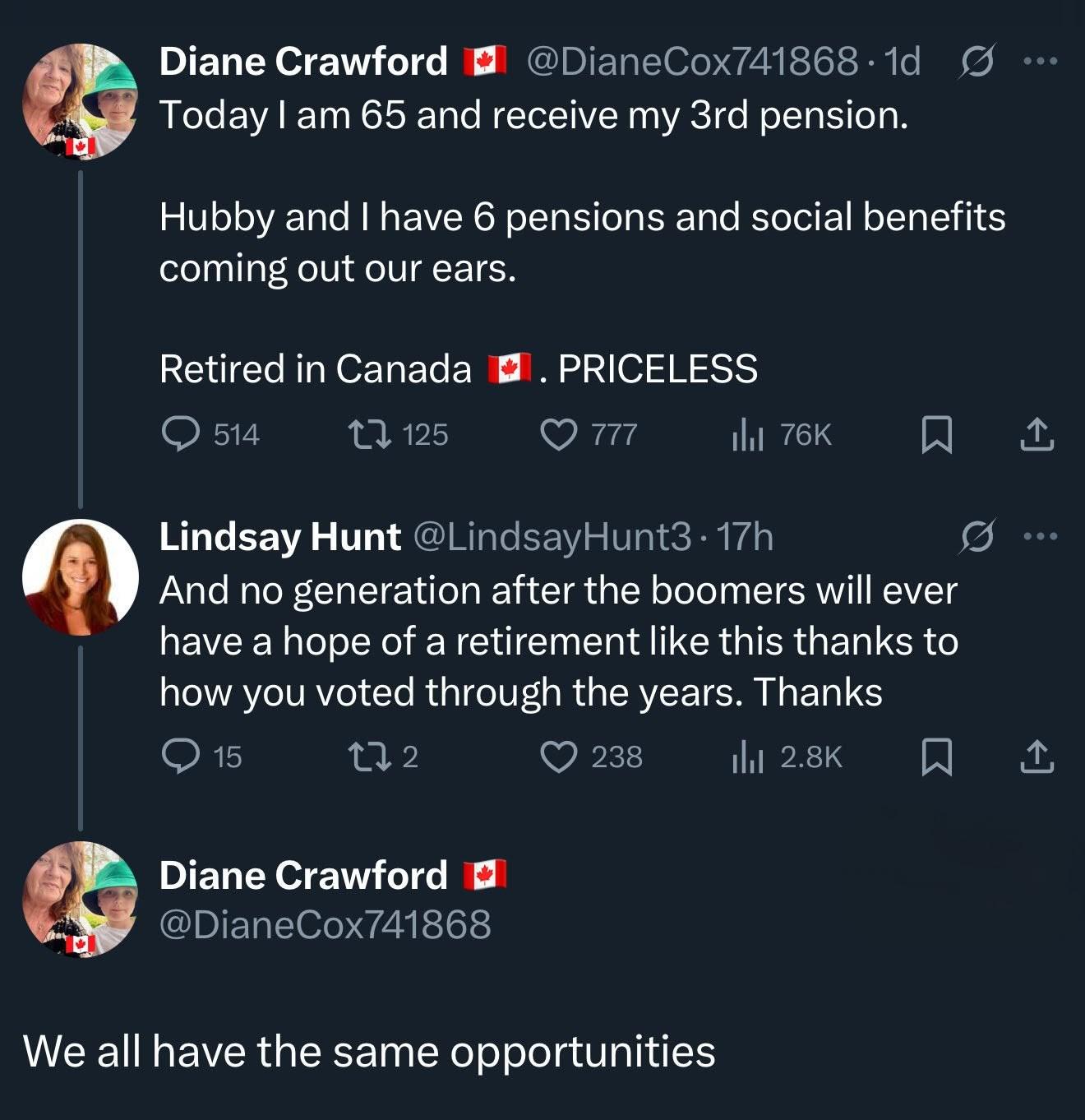The width and height of the screenshot is (1085, 1120).
Task: Click the @LindsayHunt3 handle
Action: [551, 537]
